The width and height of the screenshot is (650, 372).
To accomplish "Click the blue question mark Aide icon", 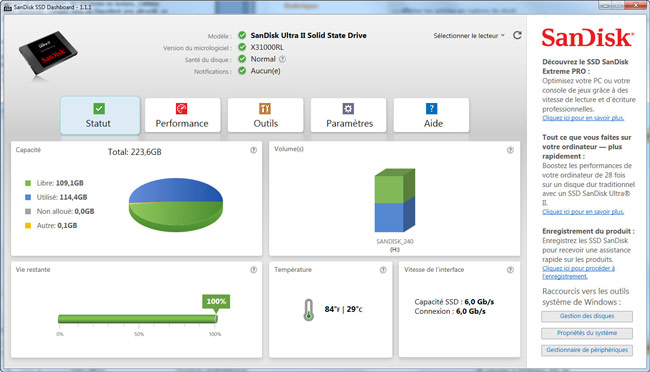I will (432, 109).
